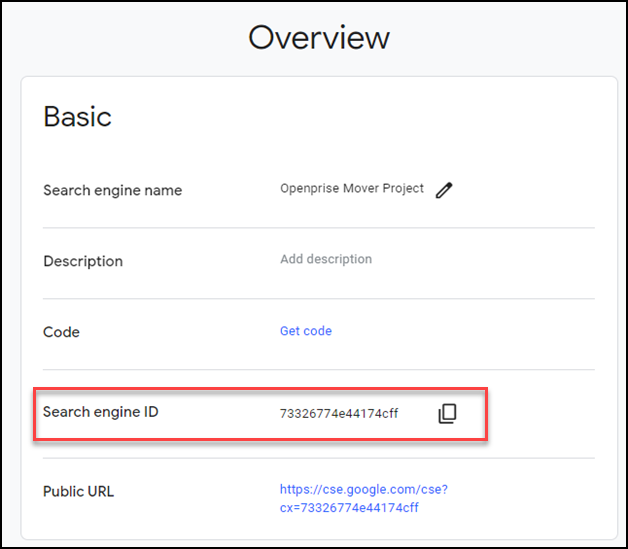628x549 pixels.
Task: Open the Public URL cse.google.com link
Action: point(363,498)
